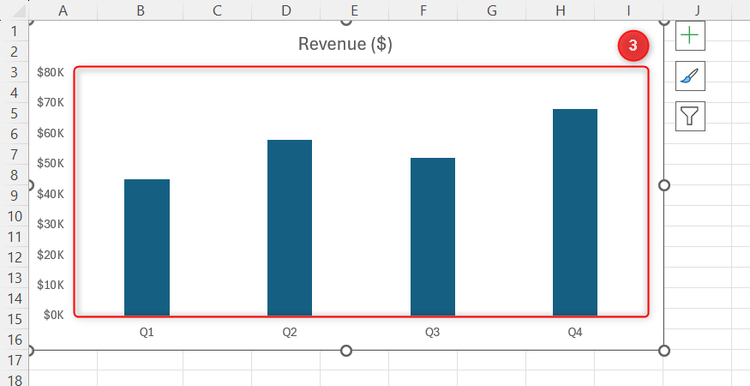Image resolution: width=750 pixels, height=386 pixels.
Task: Click the $80K axis label
Action: (51, 72)
